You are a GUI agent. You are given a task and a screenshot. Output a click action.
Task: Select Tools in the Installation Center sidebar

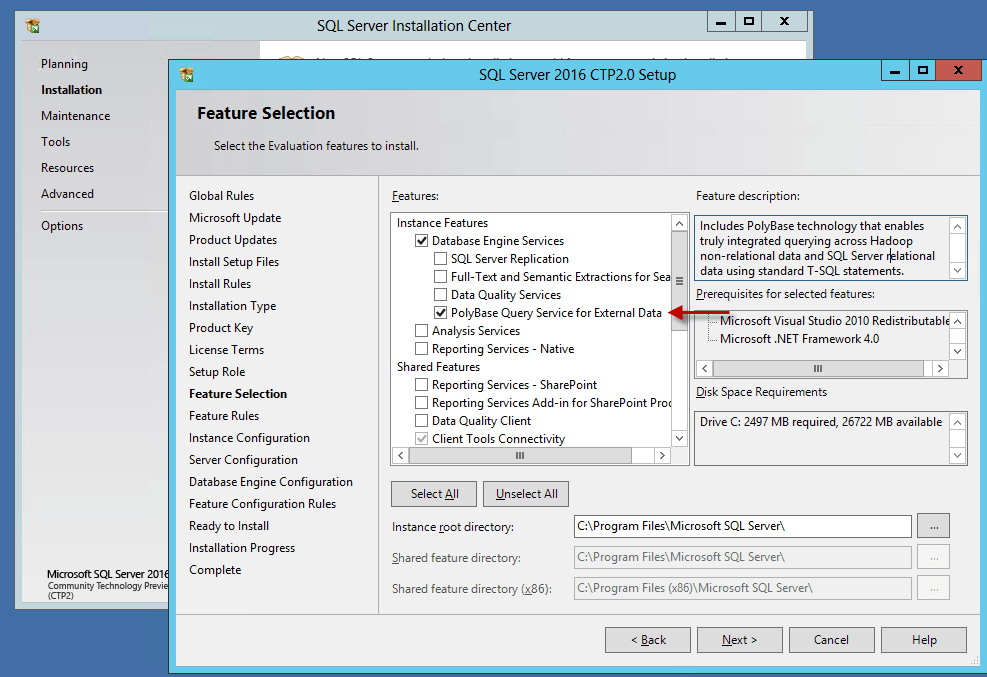click(56, 142)
